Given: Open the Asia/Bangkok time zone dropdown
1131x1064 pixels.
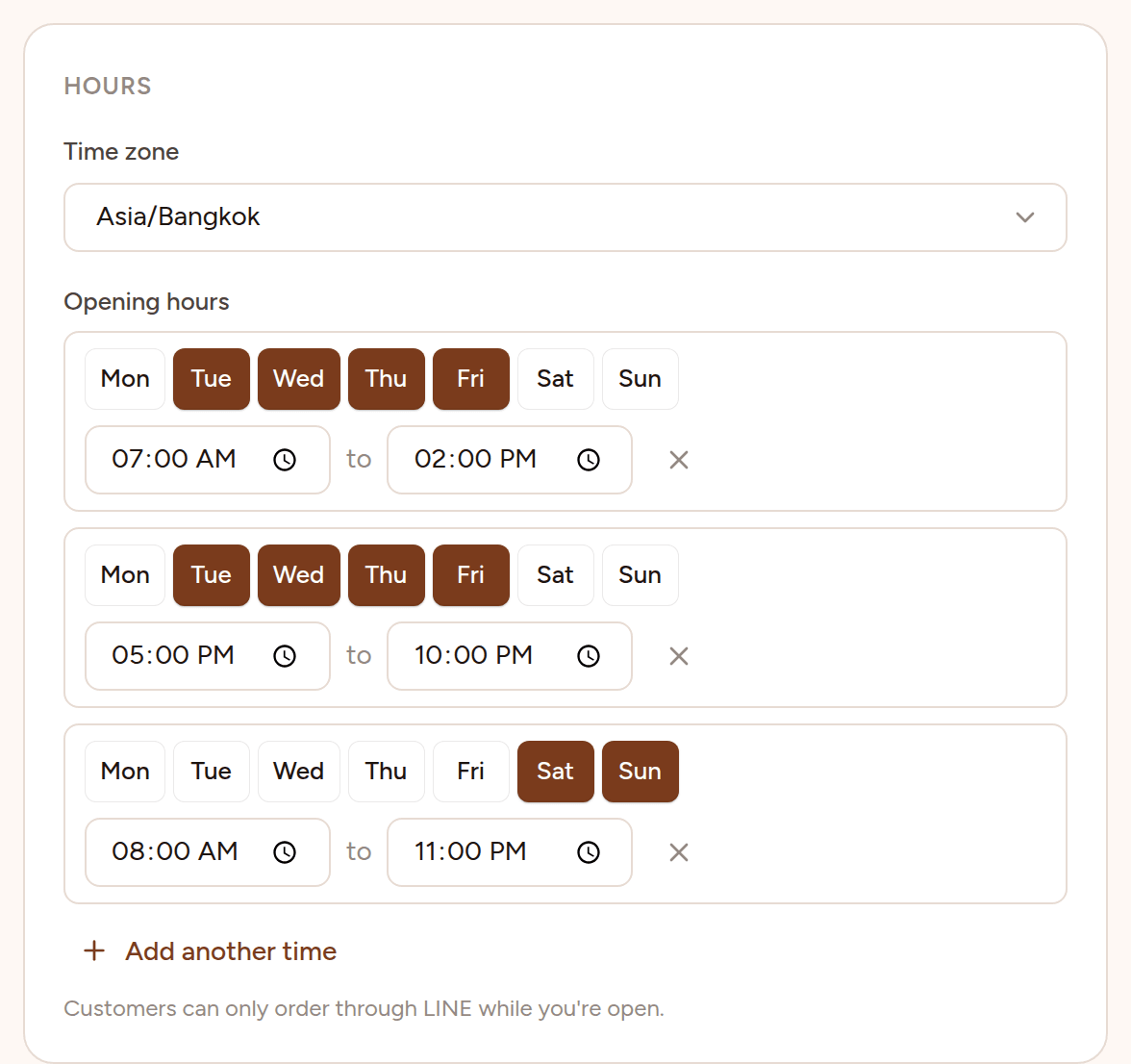Looking at the screenshot, I should click(x=565, y=217).
